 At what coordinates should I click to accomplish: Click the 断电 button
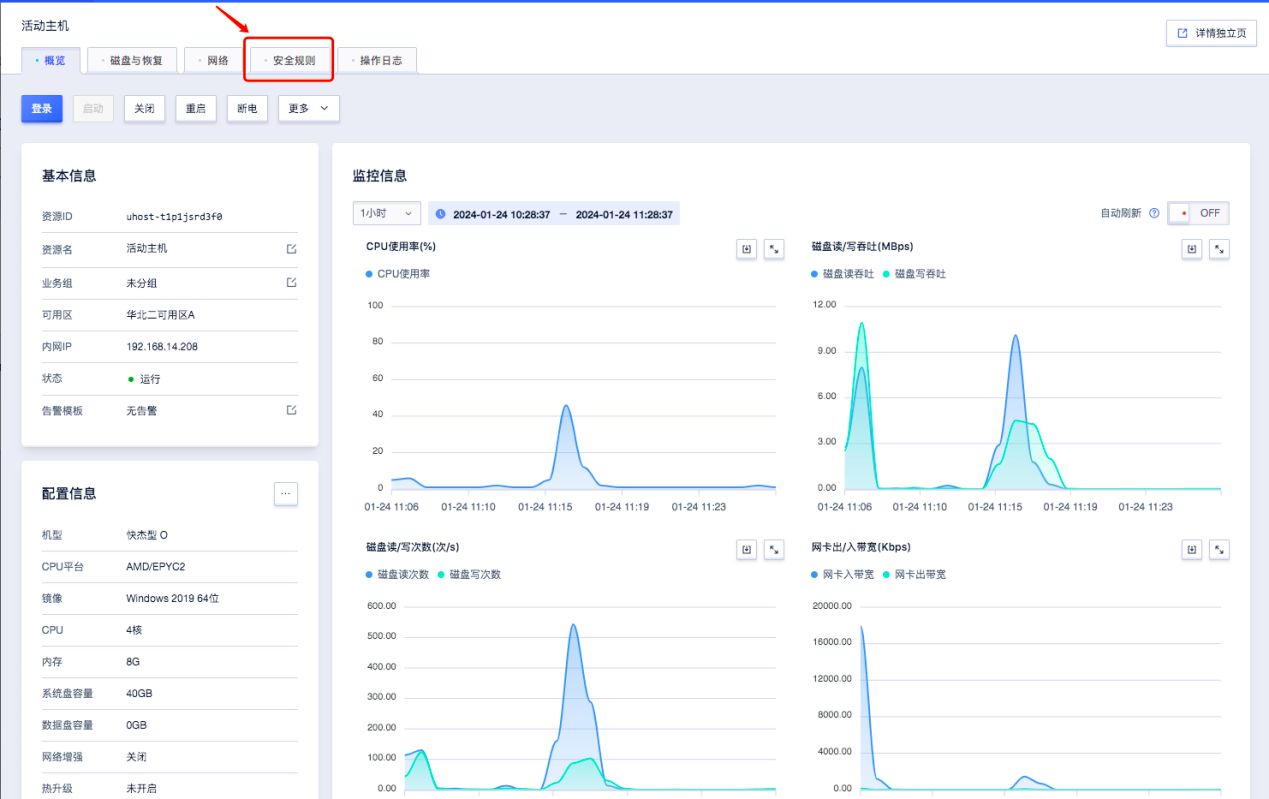point(247,108)
